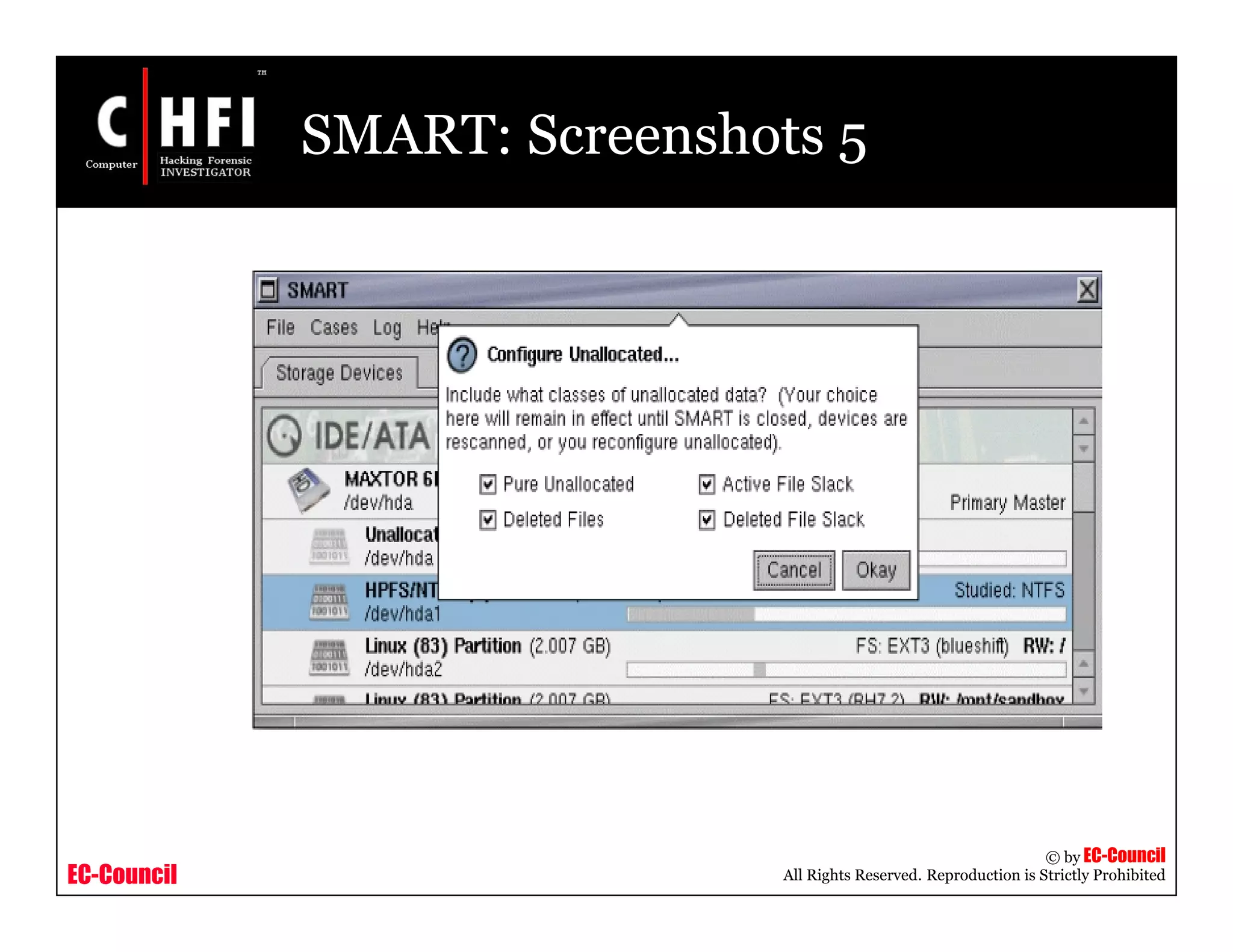The width and height of the screenshot is (1233, 952).
Task: Uncheck the Pure Unallocated checkbox
Action: [488, 484]
